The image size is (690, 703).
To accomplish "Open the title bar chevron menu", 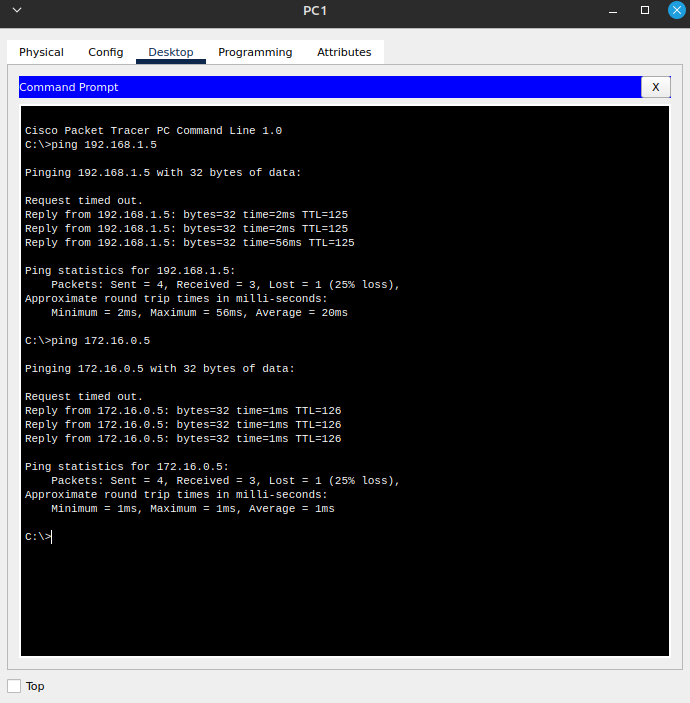I will (x=16, y=10).
